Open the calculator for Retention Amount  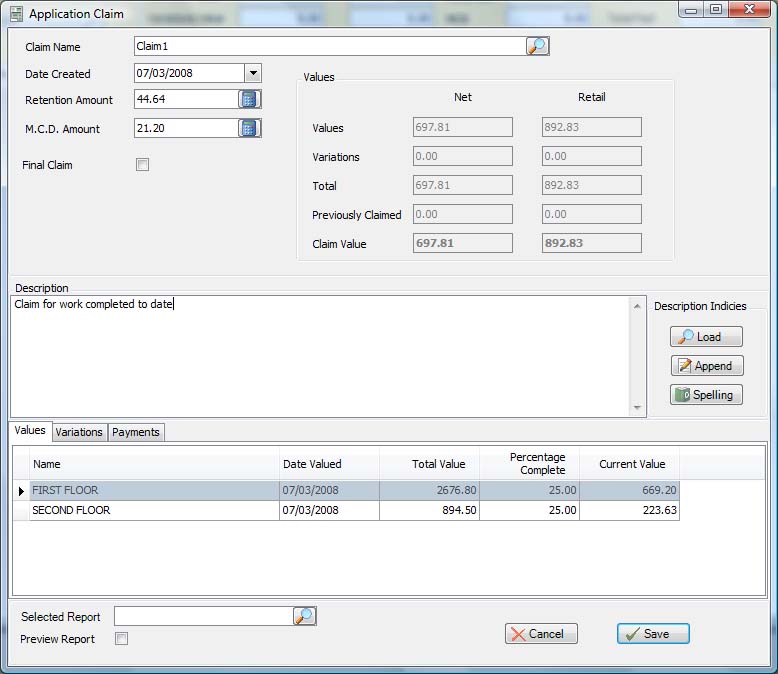(x=249, y=99)
